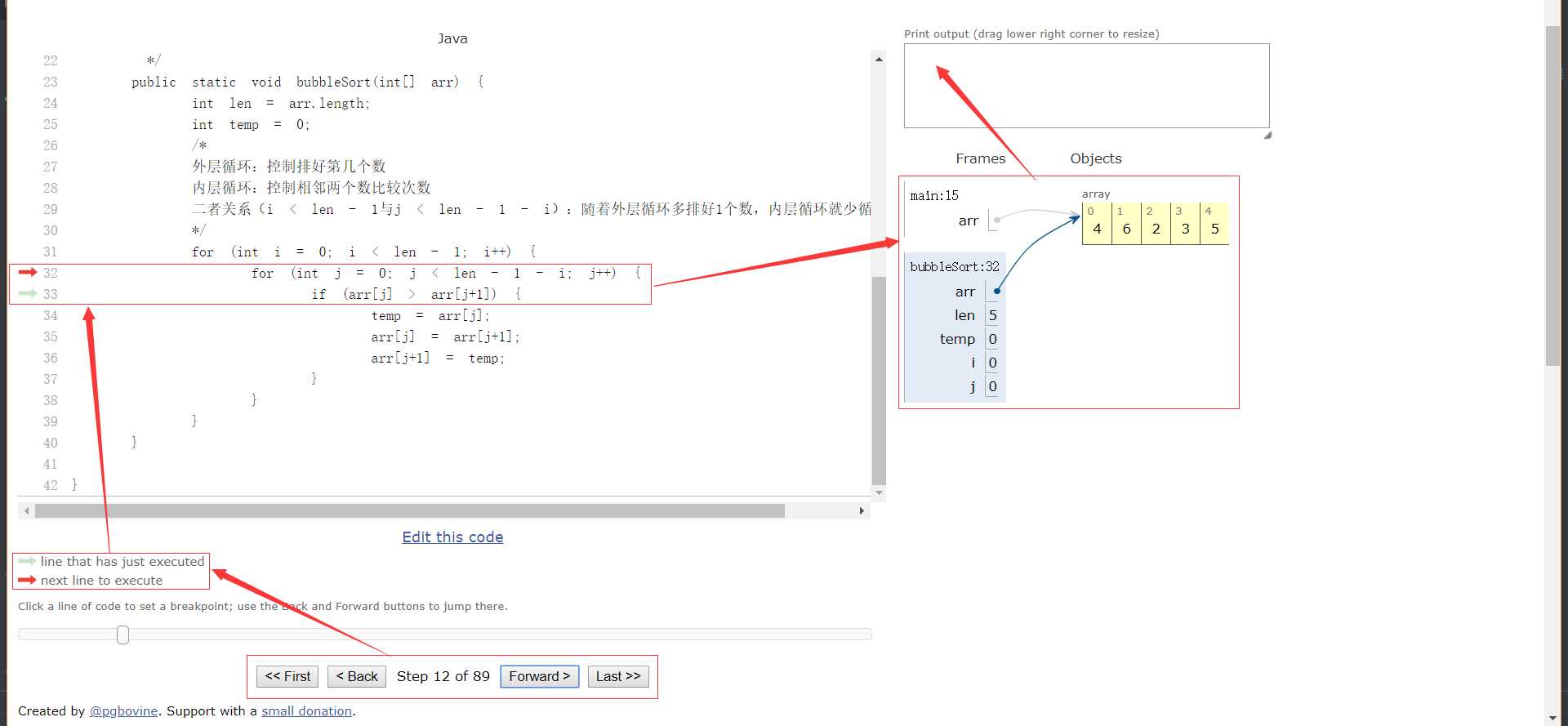Click array element index 4 with value 5

1214,223
